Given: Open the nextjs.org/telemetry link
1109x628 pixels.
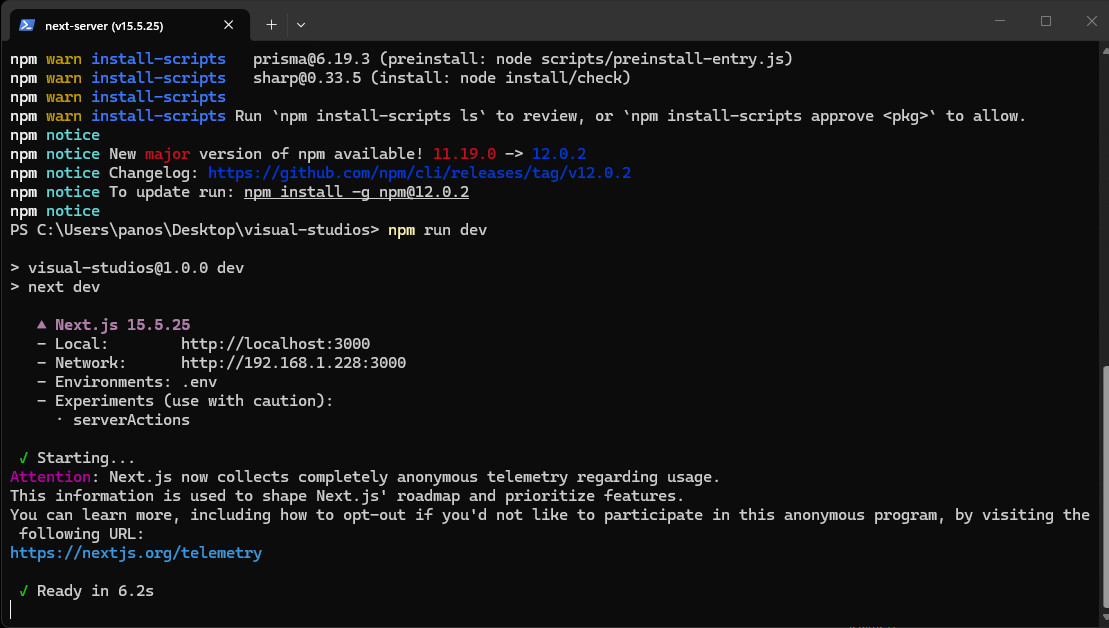Looking at the screenshot, I should (x=136, y=553).
